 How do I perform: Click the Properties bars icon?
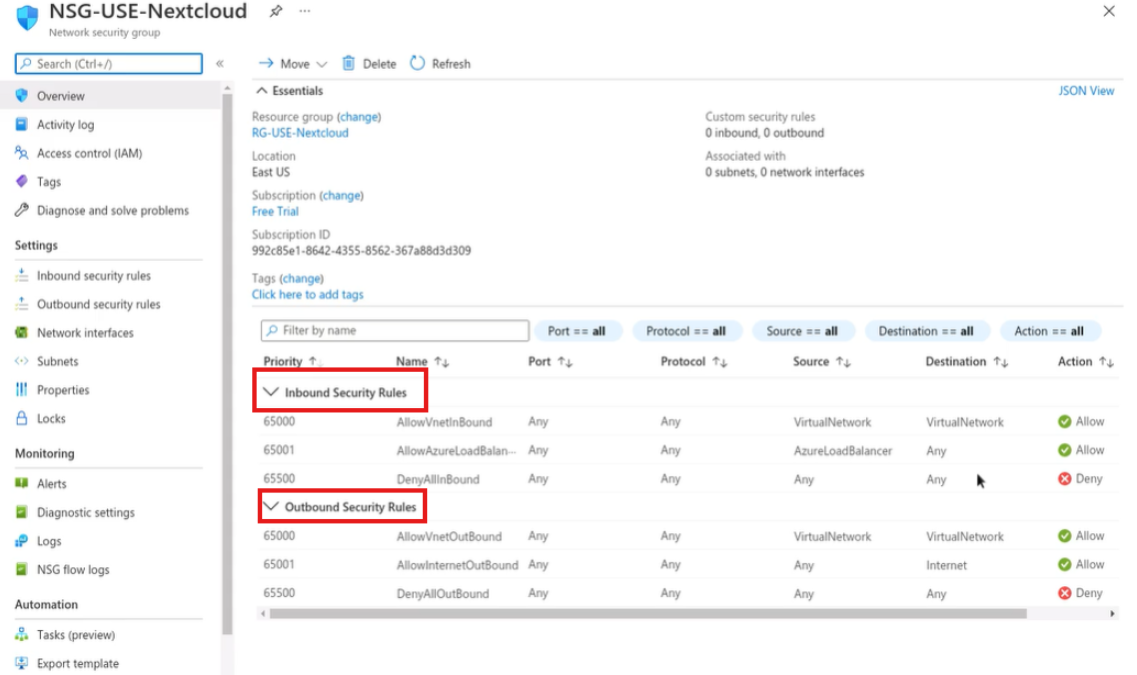tap(22, 389)
